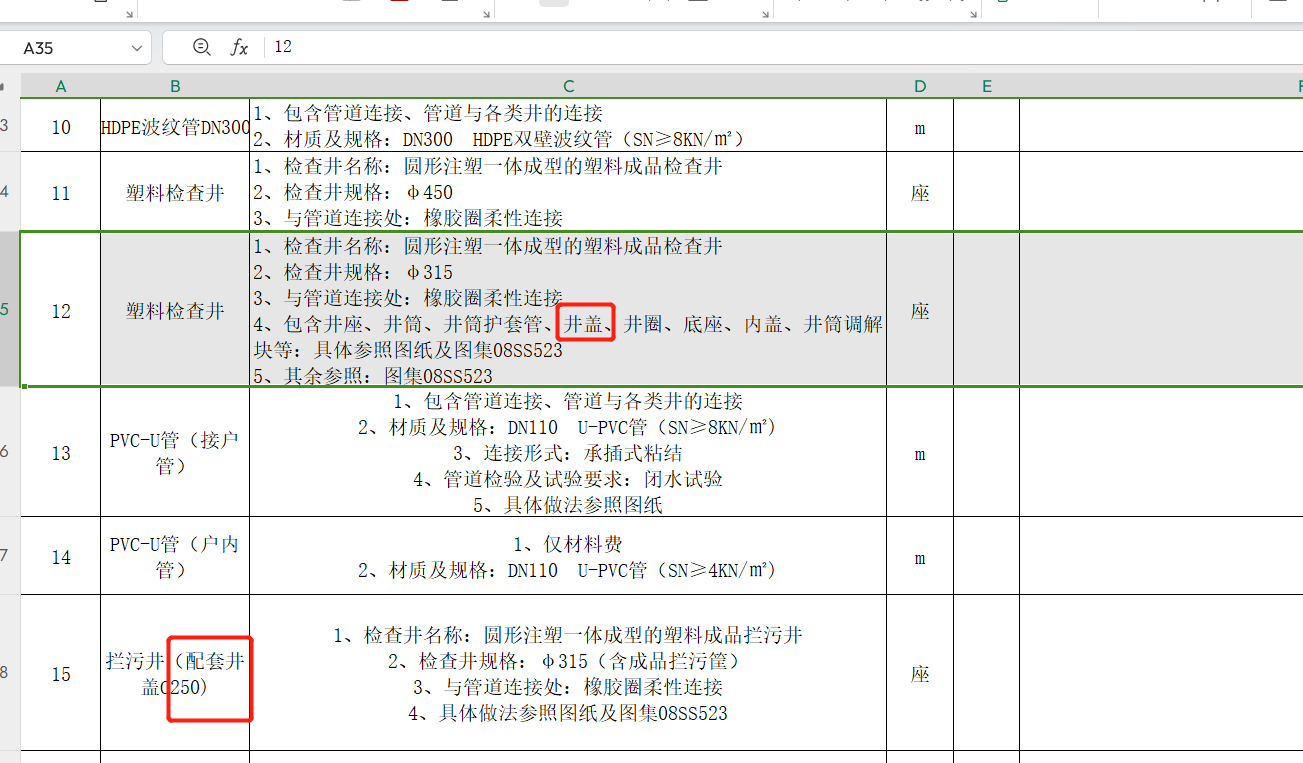Select unit cell 座 for item 12
1303x763 pixels.
pyautogui.click(x=920, y=311)
